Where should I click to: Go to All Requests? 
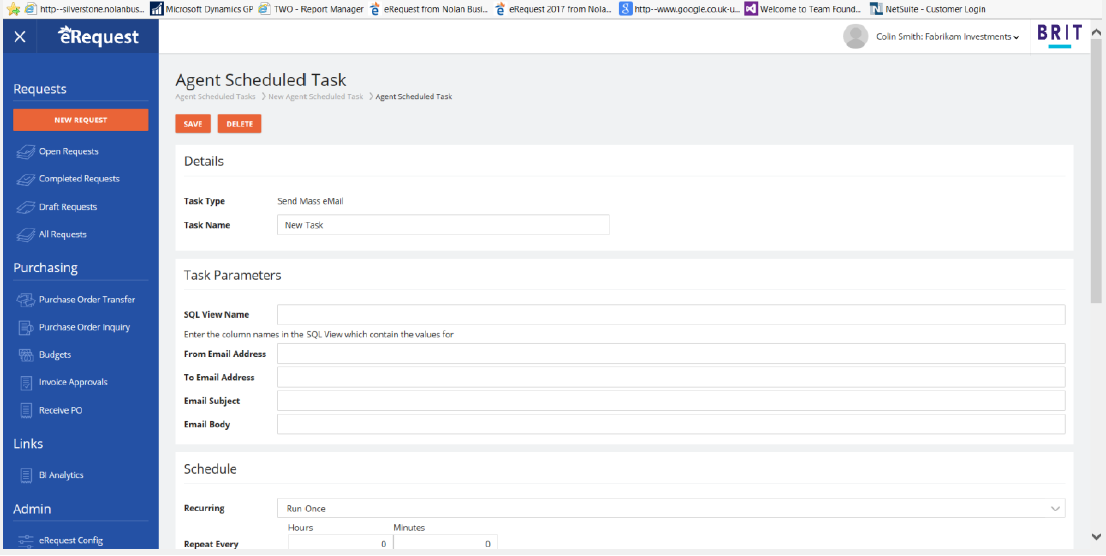(62, 234)
